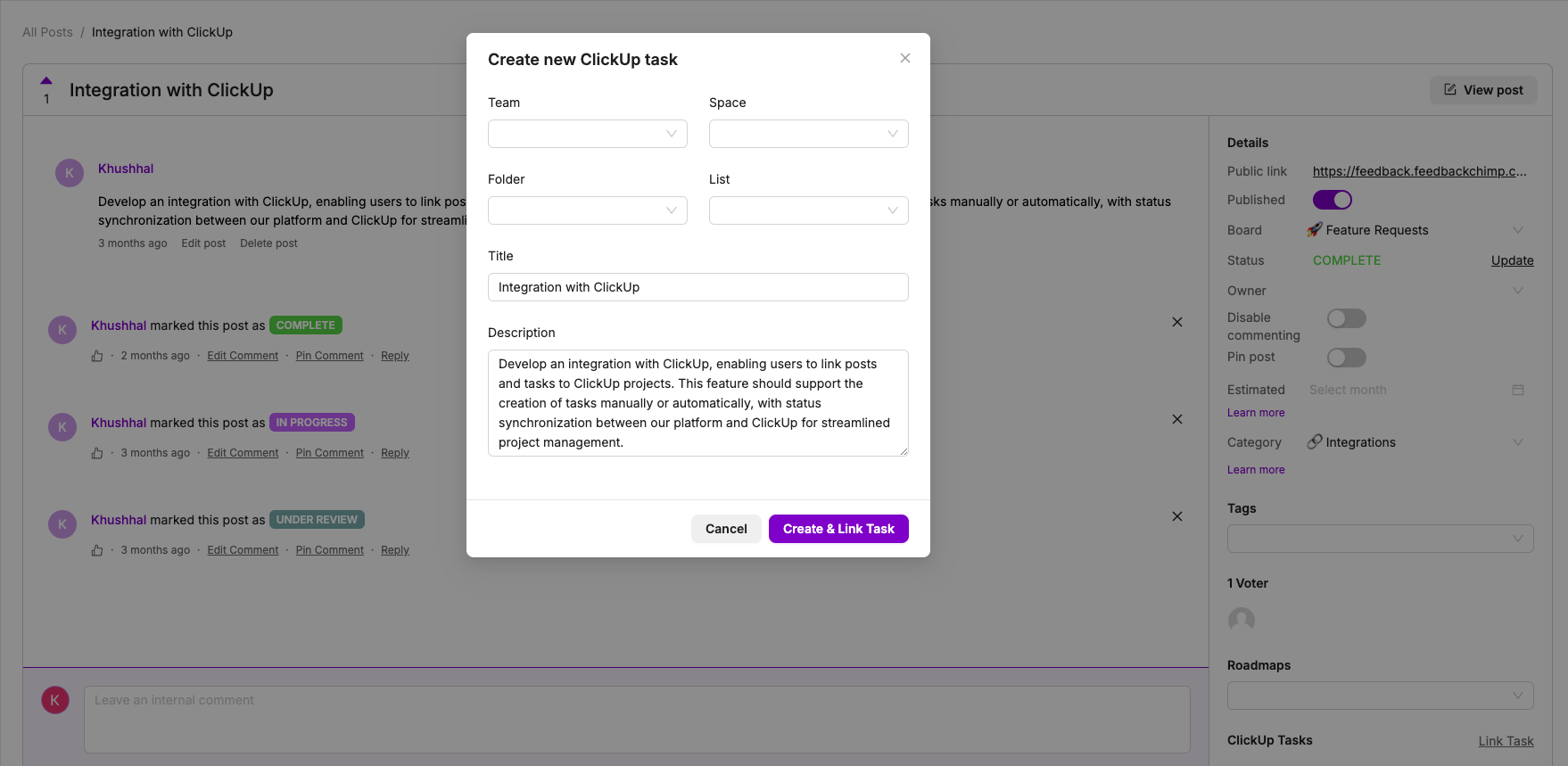Turn on the Pin post toggle

pyautogui.click(x=1346, y=358)
